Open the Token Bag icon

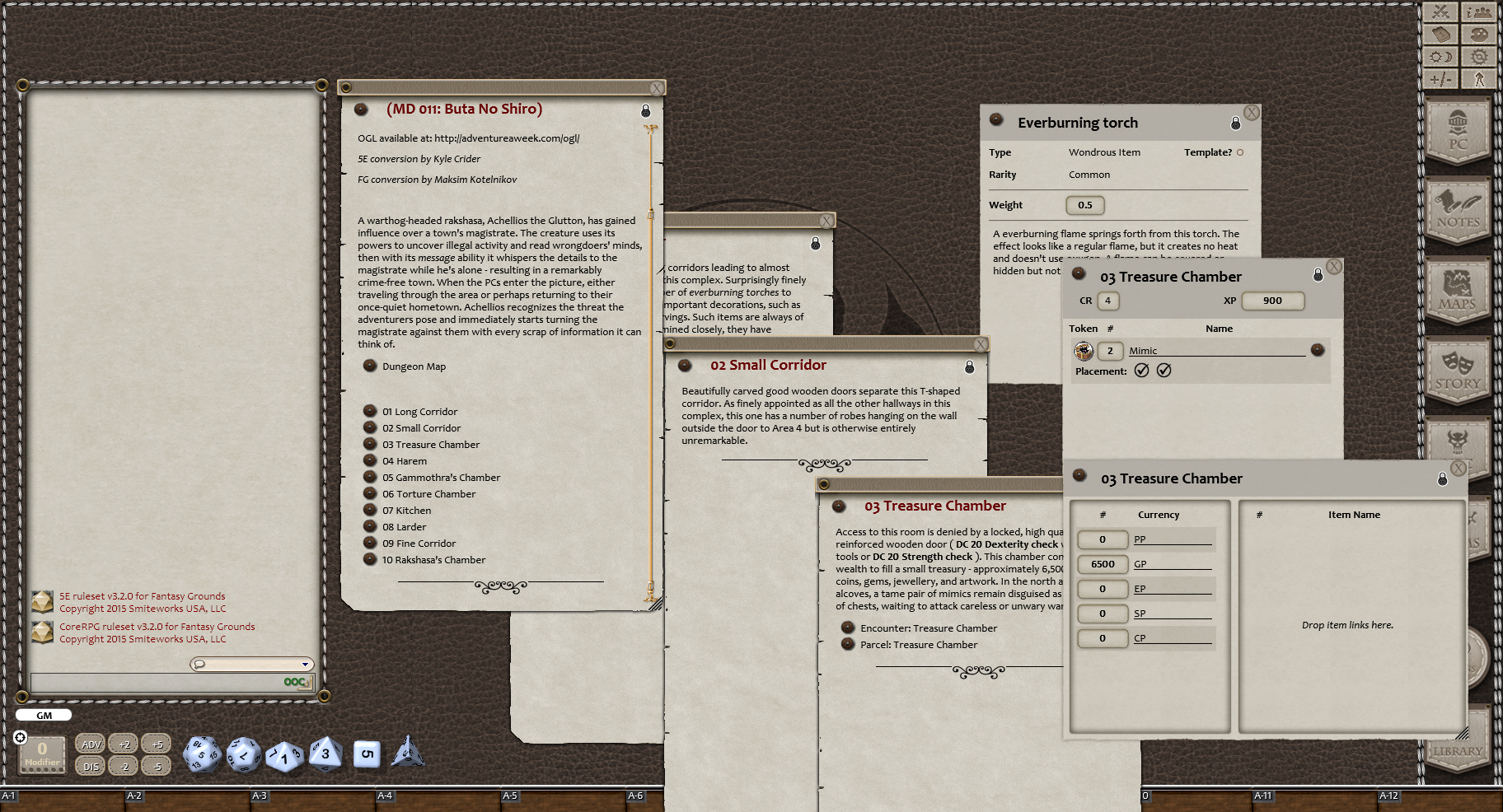tap(1480, 35)
